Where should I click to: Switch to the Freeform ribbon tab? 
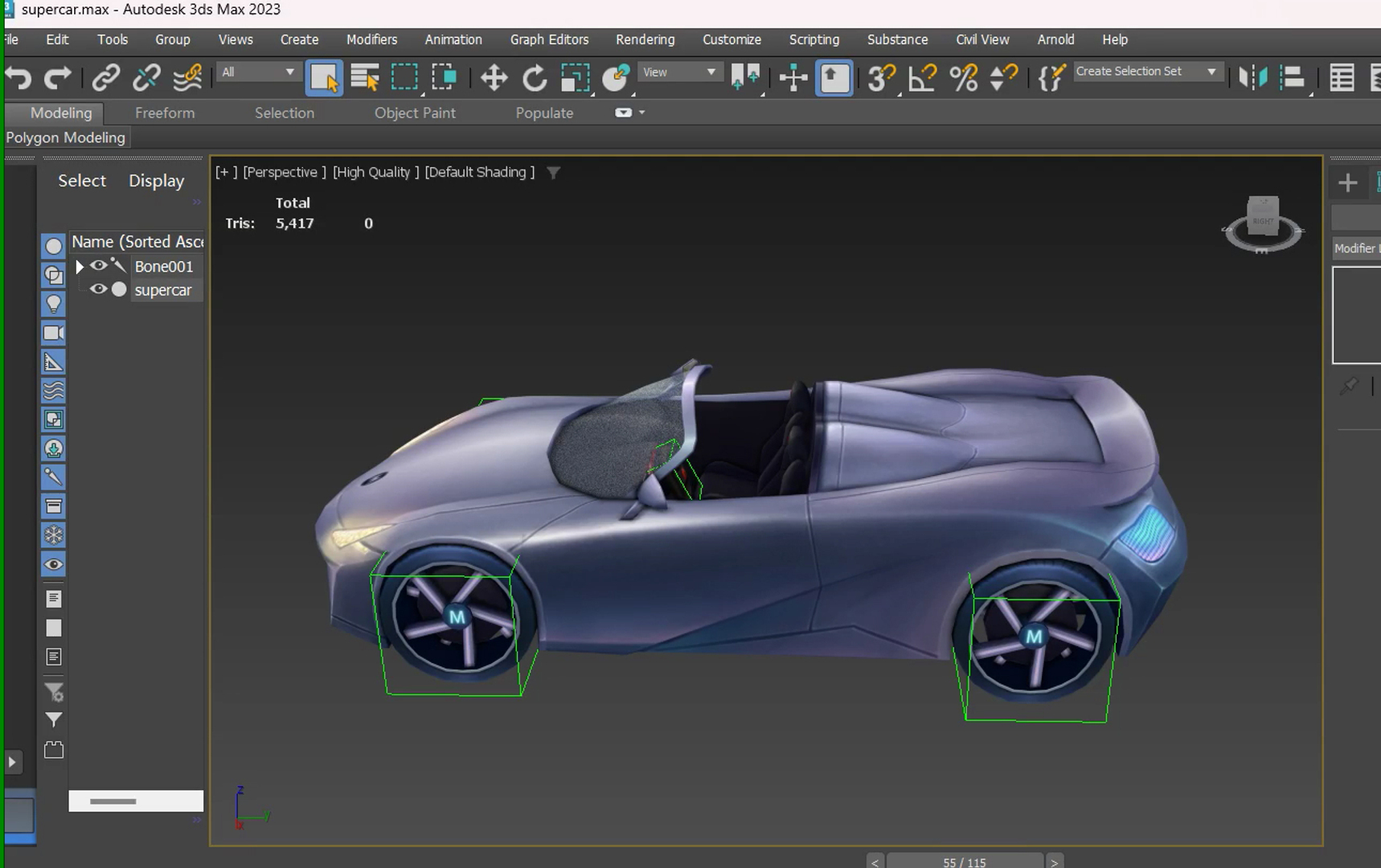coord(165,113)
